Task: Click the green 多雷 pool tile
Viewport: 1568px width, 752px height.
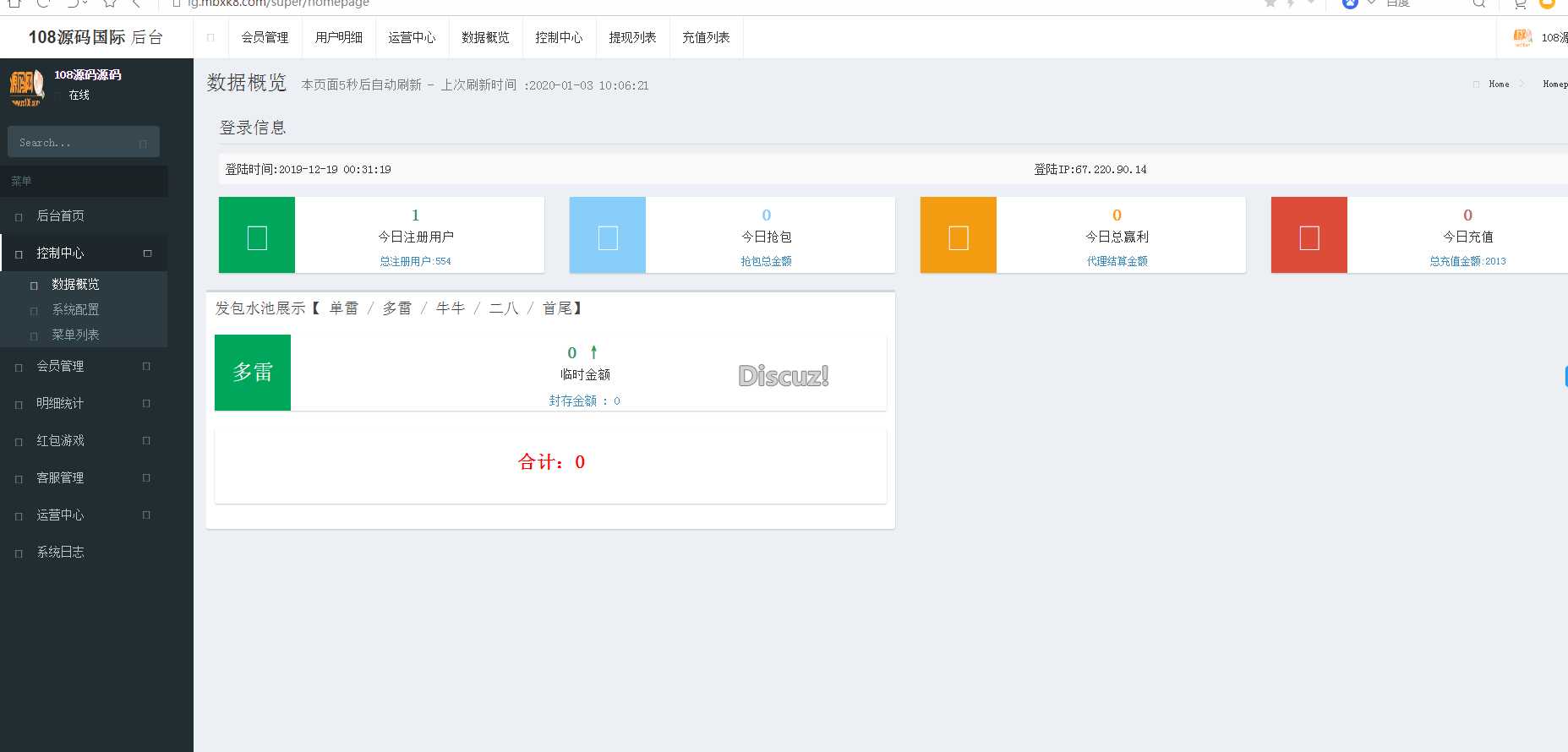Action: (x=253, y=373)
